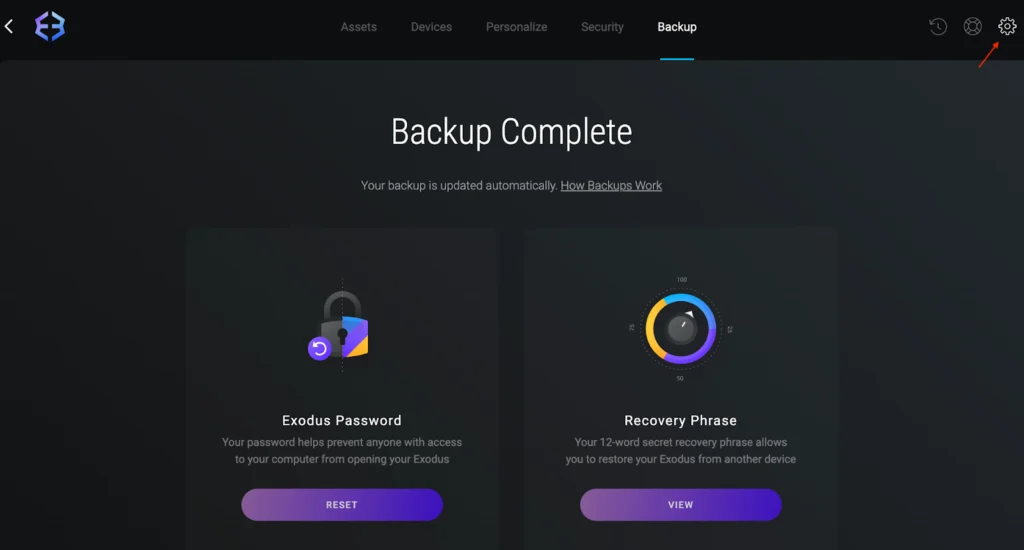Open the Personalize tab
This screenshot has height=550, width=1024.
[517, 27]
